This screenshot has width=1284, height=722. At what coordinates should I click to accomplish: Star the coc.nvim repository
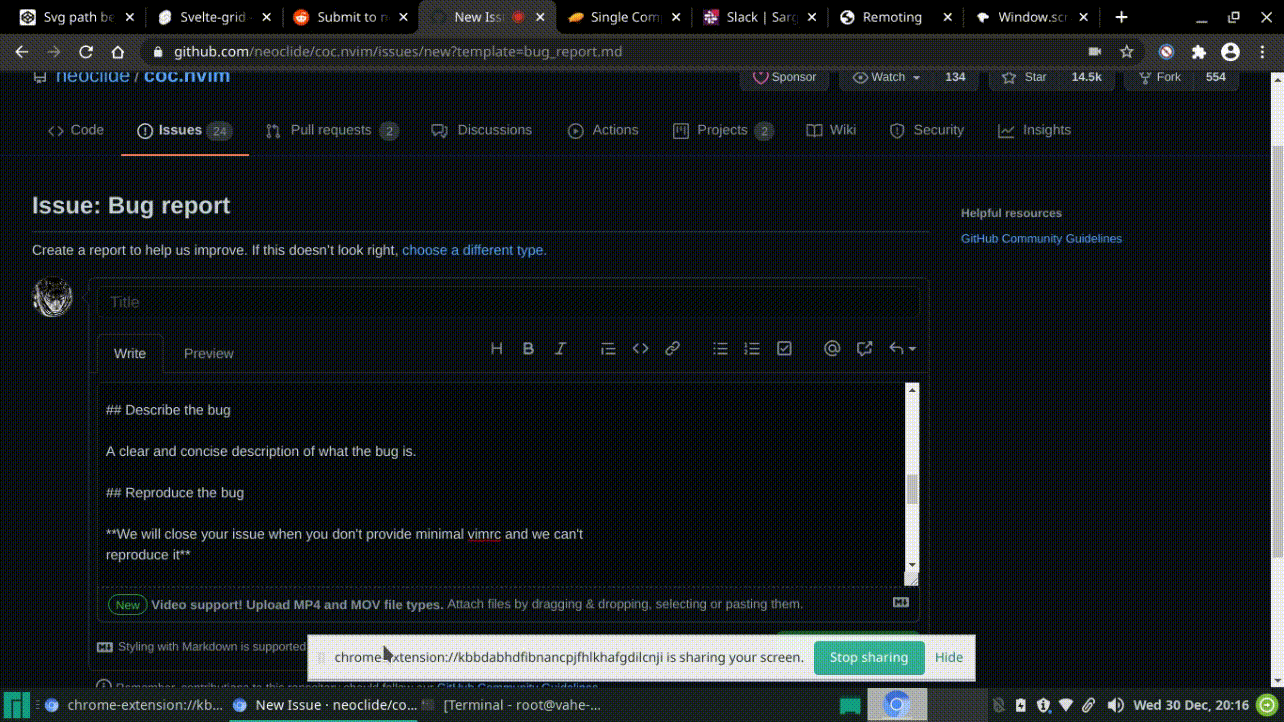click(x=1026, y=77)
